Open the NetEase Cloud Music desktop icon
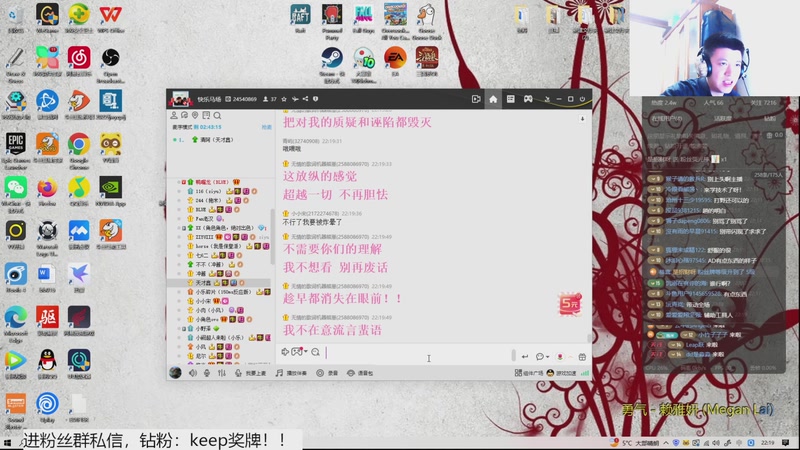 (x=79, y=62)
